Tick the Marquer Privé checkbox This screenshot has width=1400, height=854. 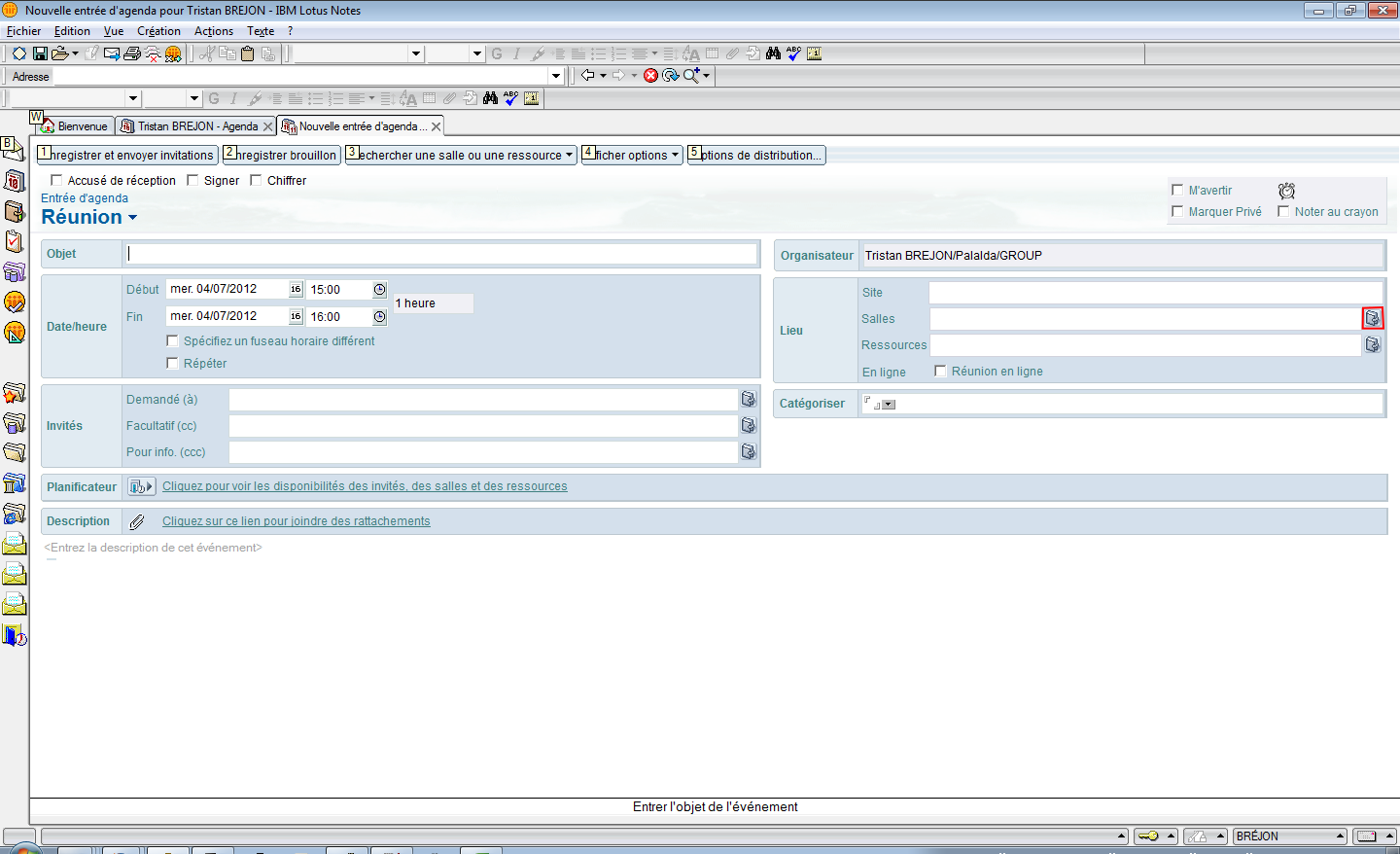[1177, 211]
